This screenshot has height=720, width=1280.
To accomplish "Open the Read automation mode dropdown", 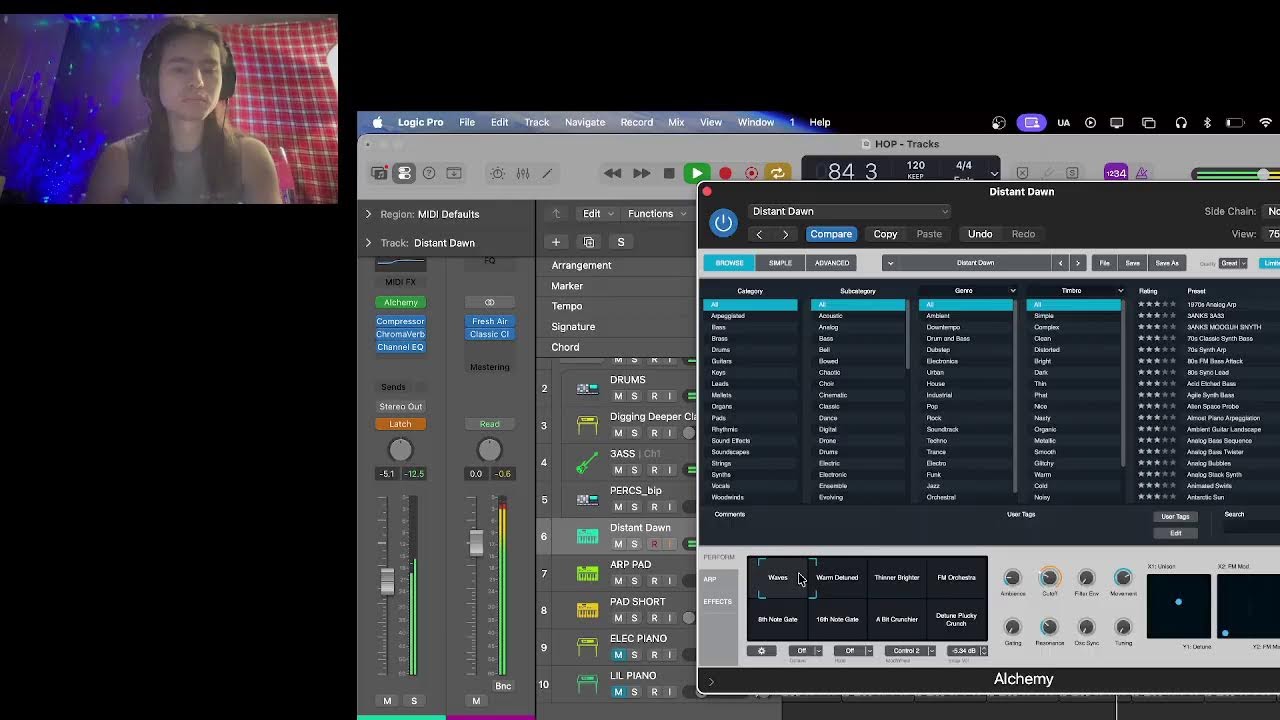I will coord(489,424).
